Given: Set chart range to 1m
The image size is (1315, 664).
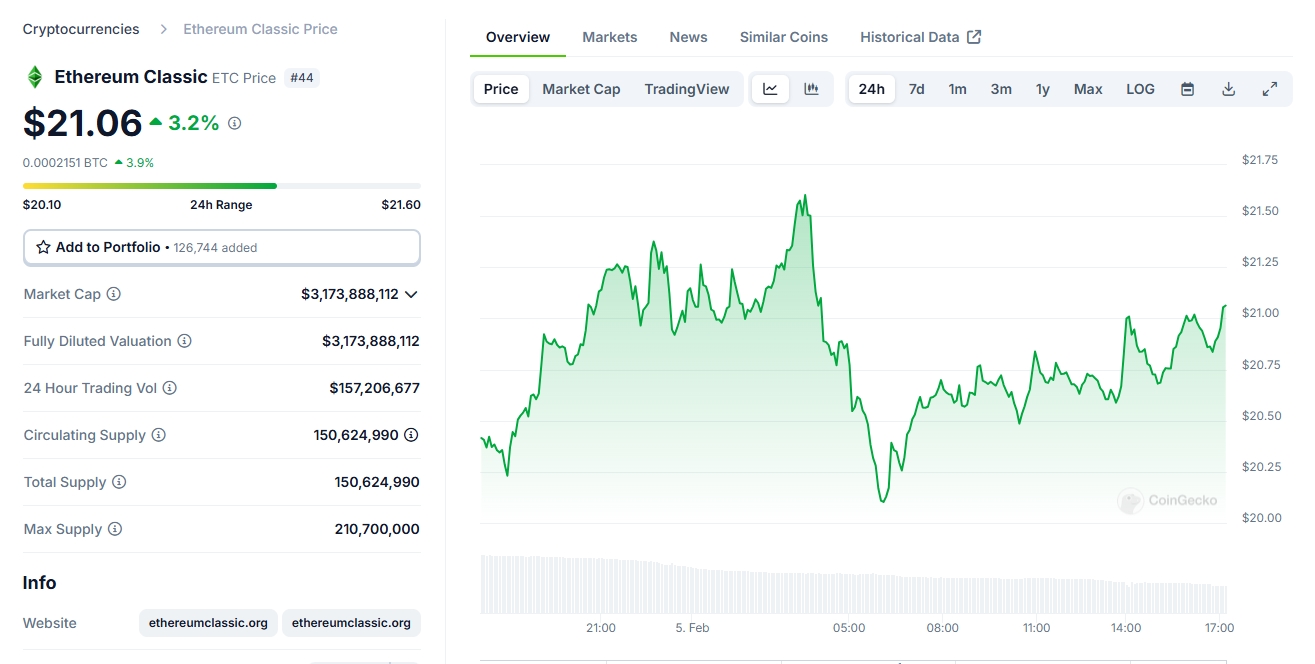Looking at the screenshot, I should [x=957, y=89].
